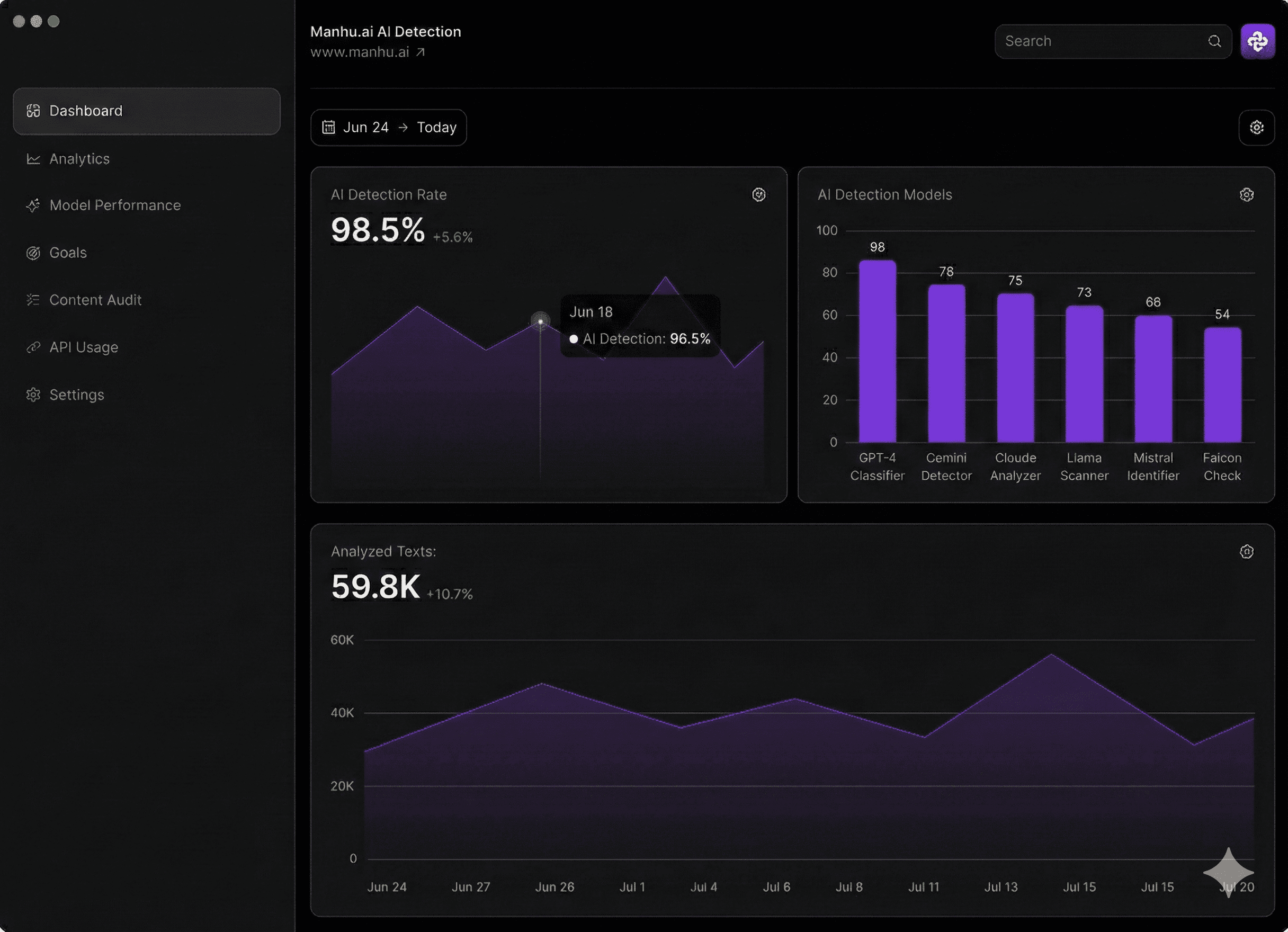Open Settings from the sidebar
This screenshot has width=1288, height=932.
(76, 395)
